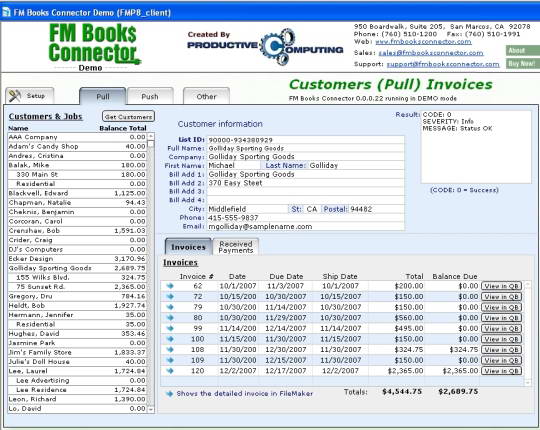Image resolution: width=540 pixels, height=430 pixels.
Task: View invoice 108 in QB
Action: [x=501, y=350]
